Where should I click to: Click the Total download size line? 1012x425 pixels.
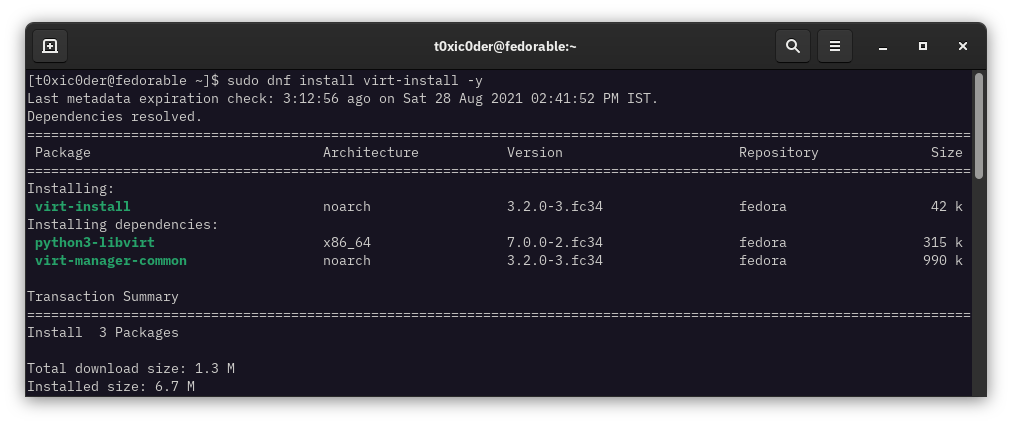pyautogui.click(x=130, y=369)
